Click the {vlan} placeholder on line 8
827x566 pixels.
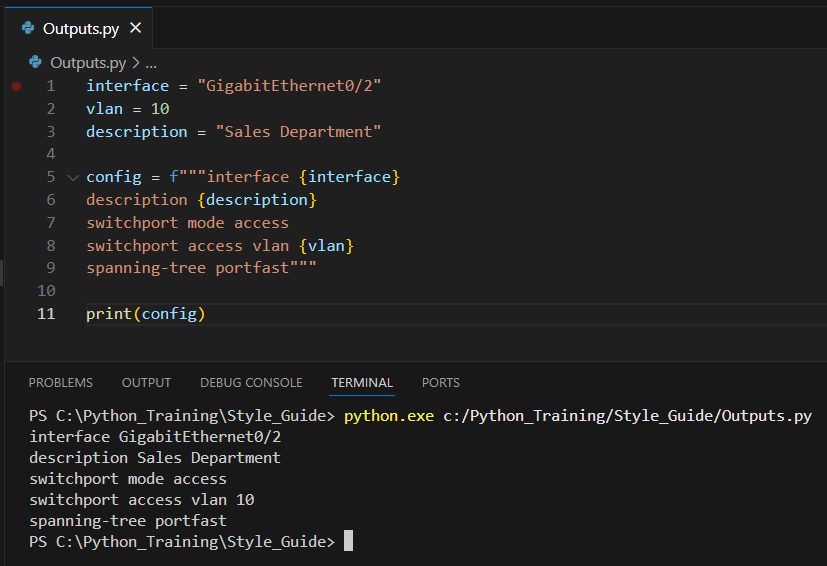[326, 246]
